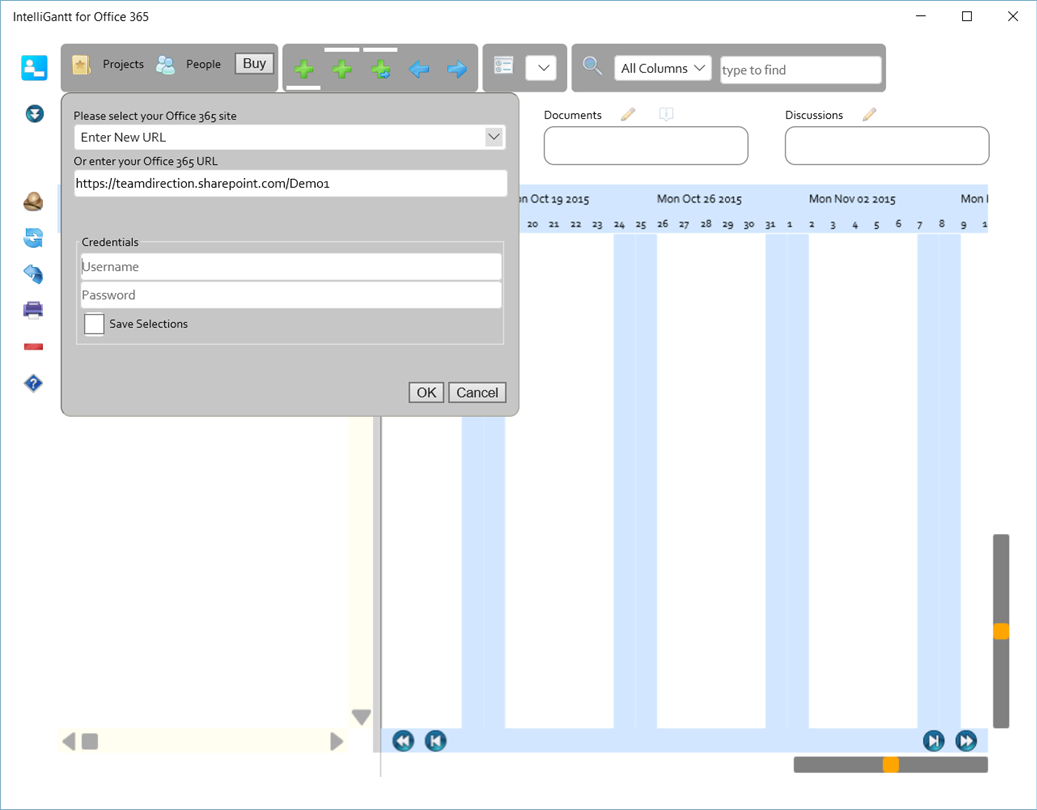Click the 'type to find' search field

[800, 69]
